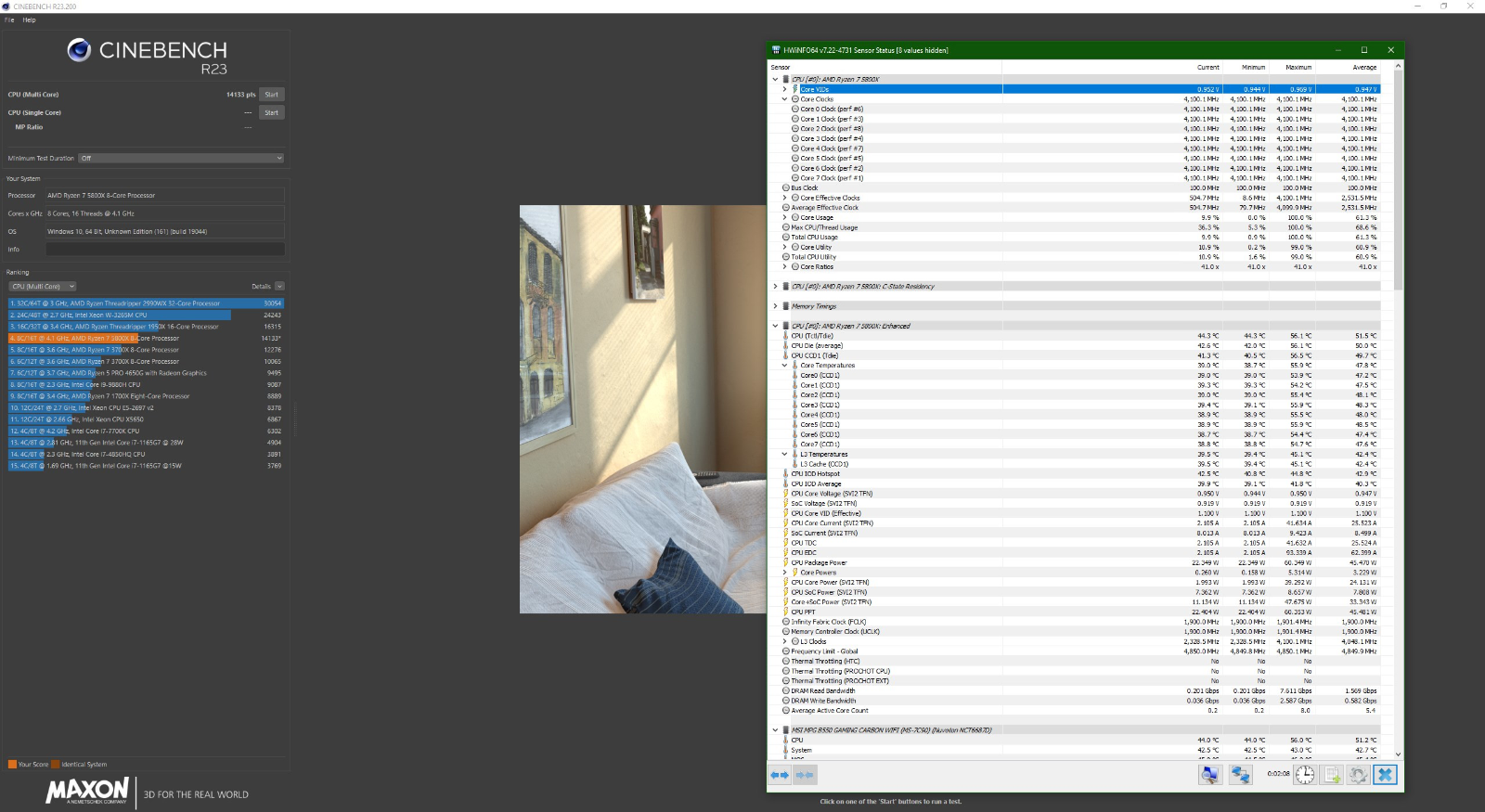This screenshot has width=1485, height=812.
Task: Select Average Active Core Count row
Action: click(1075, 711)
